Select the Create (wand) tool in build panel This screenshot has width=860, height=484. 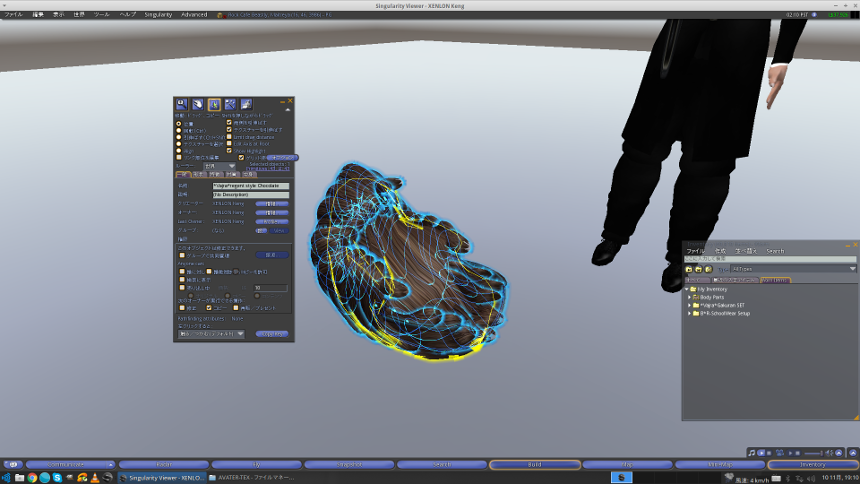tap(230, 104)
